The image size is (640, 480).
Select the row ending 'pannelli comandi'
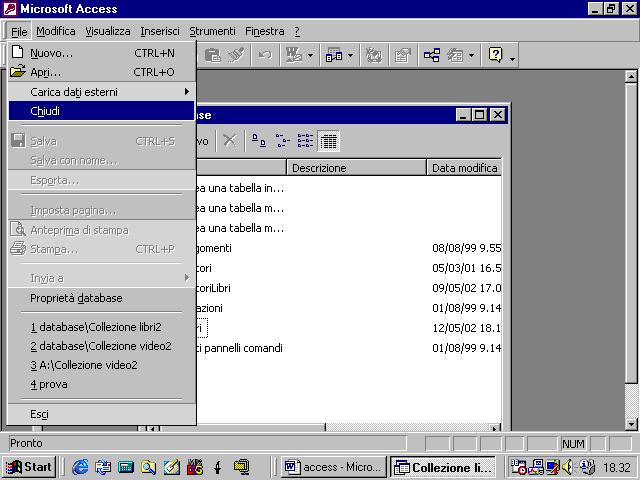pos(349,348)
